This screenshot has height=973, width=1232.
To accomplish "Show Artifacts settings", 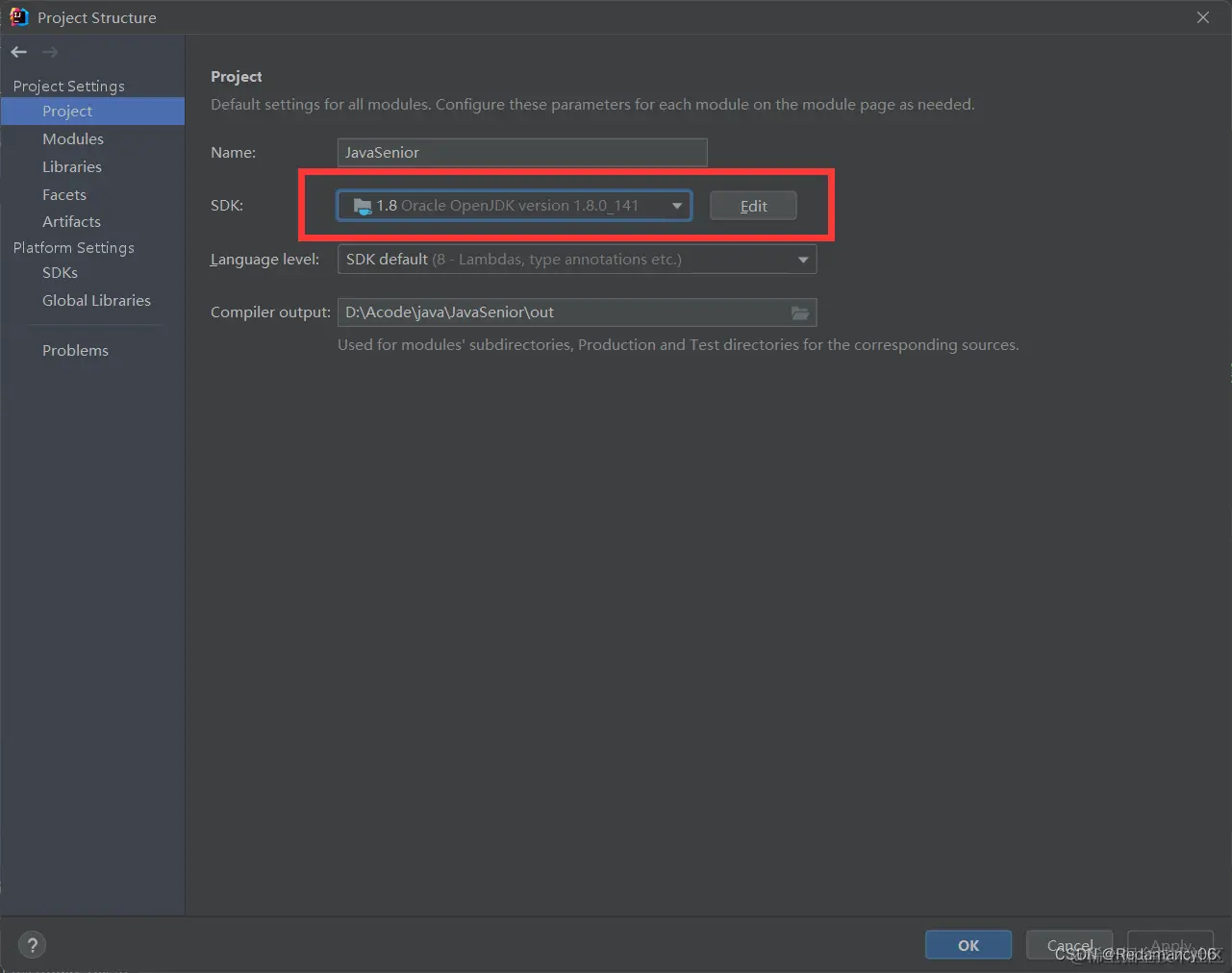I will click(71, 222).
